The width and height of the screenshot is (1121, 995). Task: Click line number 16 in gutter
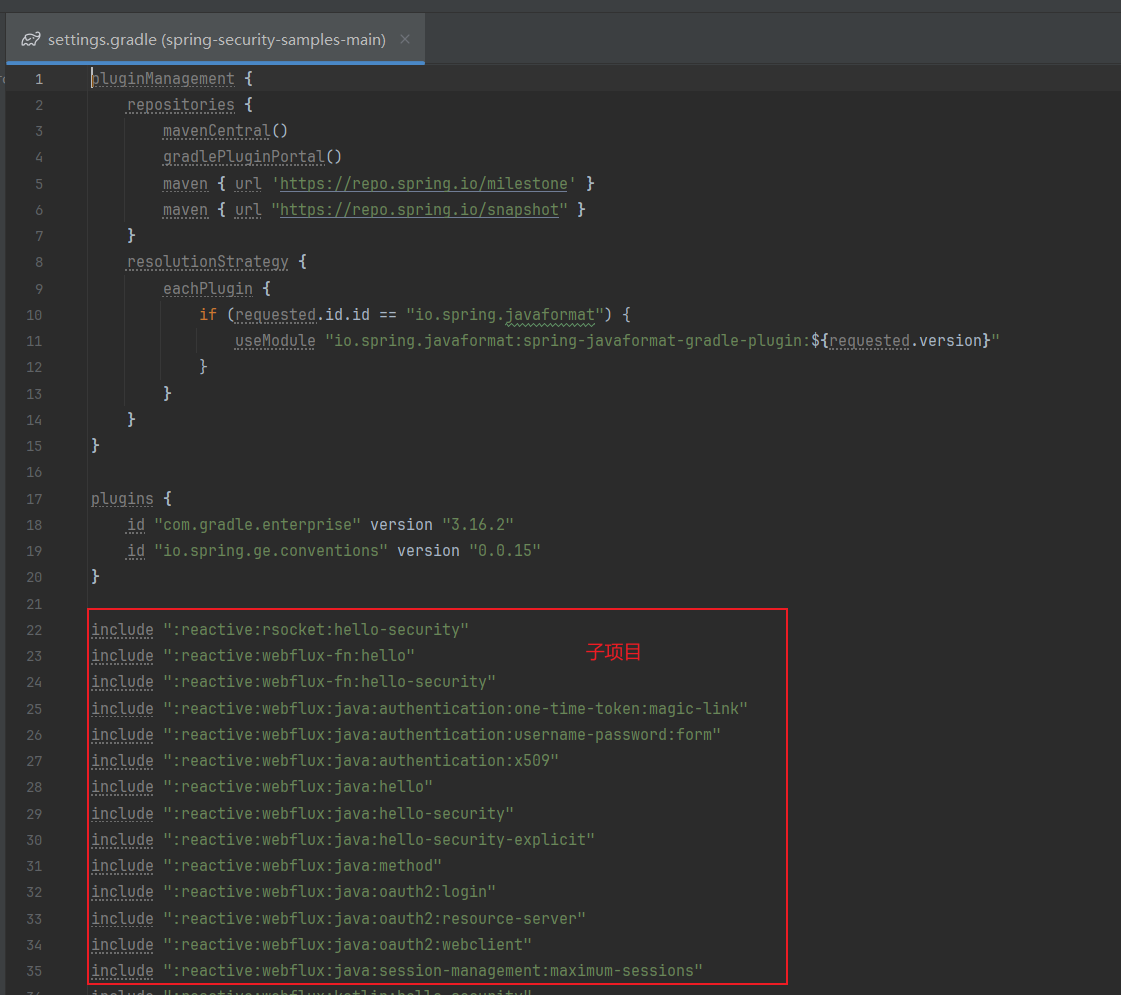click(x=34, y=472)
